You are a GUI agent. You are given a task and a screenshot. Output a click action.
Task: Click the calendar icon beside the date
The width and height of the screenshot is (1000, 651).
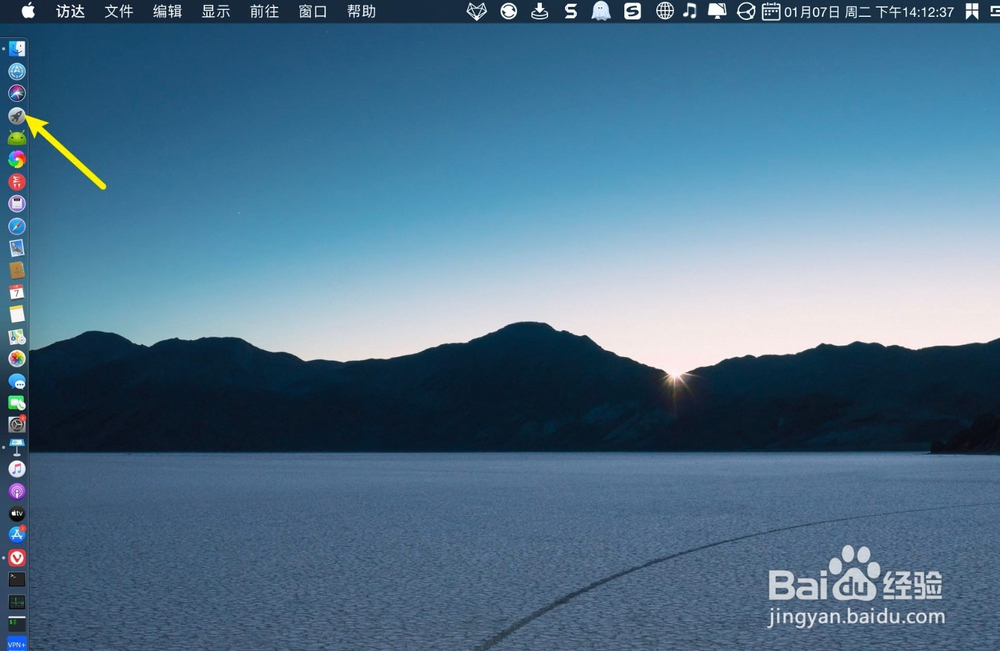[x=770, y=11]
